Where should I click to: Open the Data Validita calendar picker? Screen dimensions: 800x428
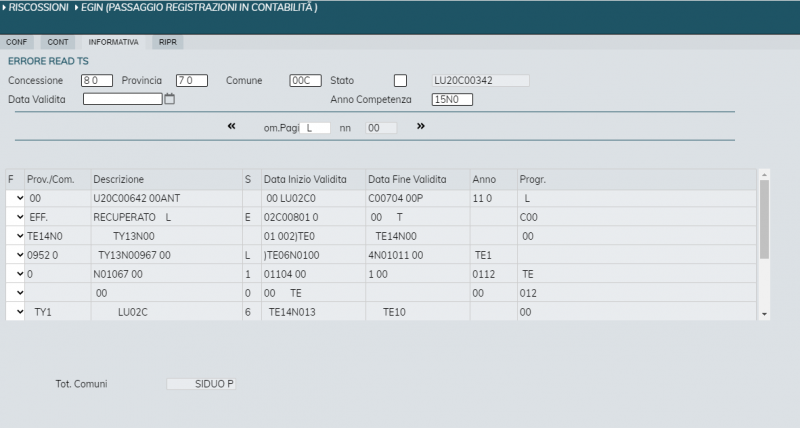click(x=169, y=99)
